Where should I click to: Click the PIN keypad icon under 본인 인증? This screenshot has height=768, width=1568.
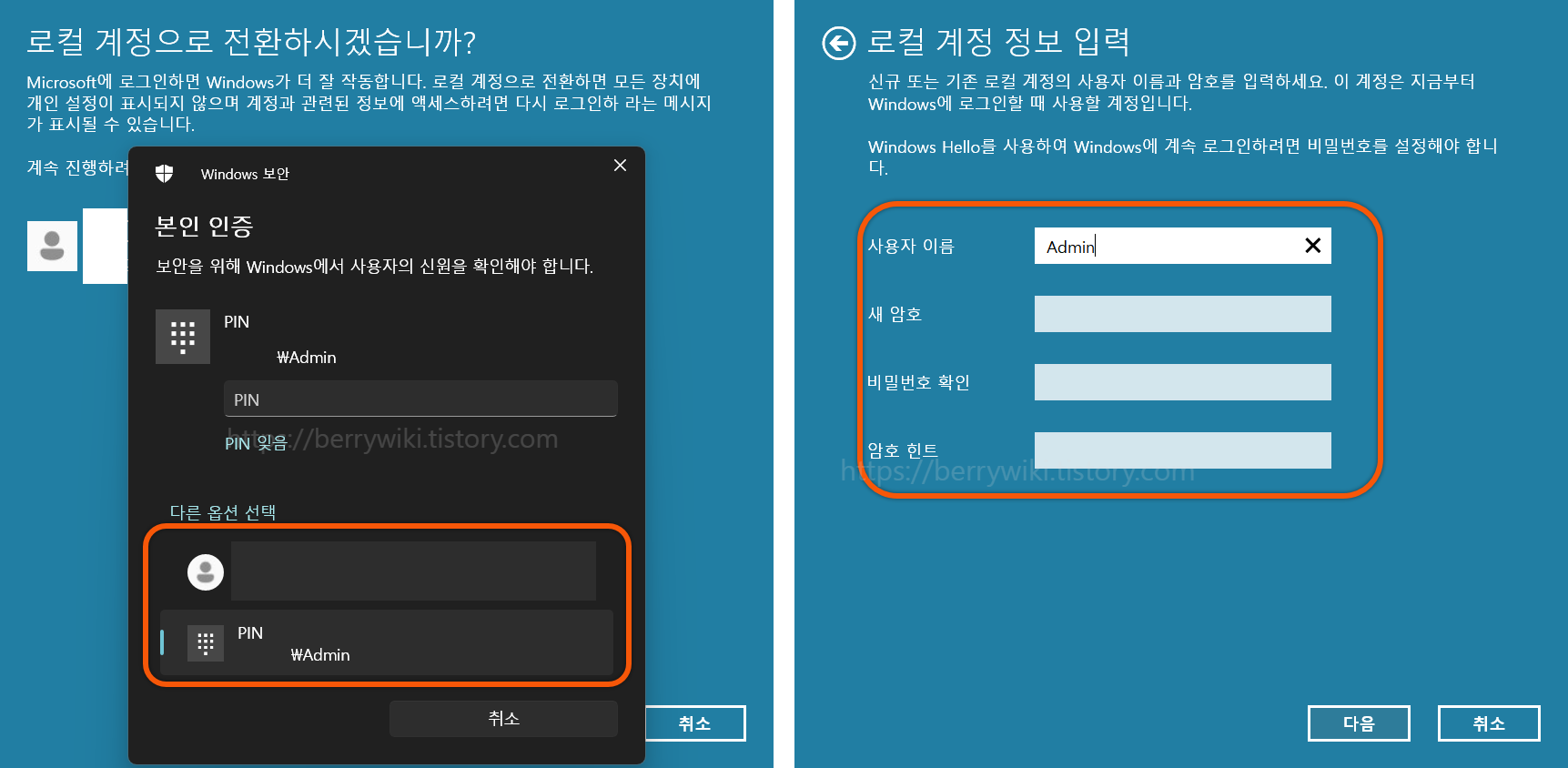tap(183, 337)
